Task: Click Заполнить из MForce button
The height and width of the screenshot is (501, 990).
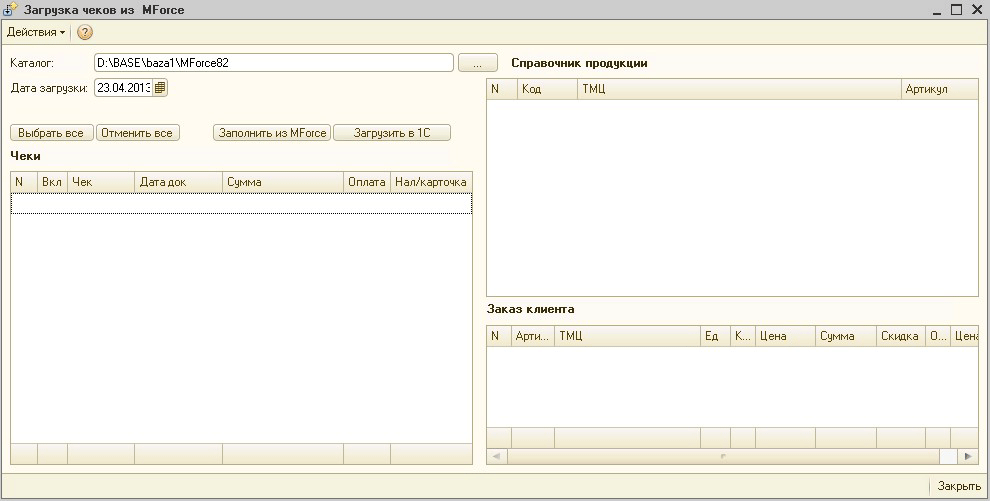Action: coord(272,133)
